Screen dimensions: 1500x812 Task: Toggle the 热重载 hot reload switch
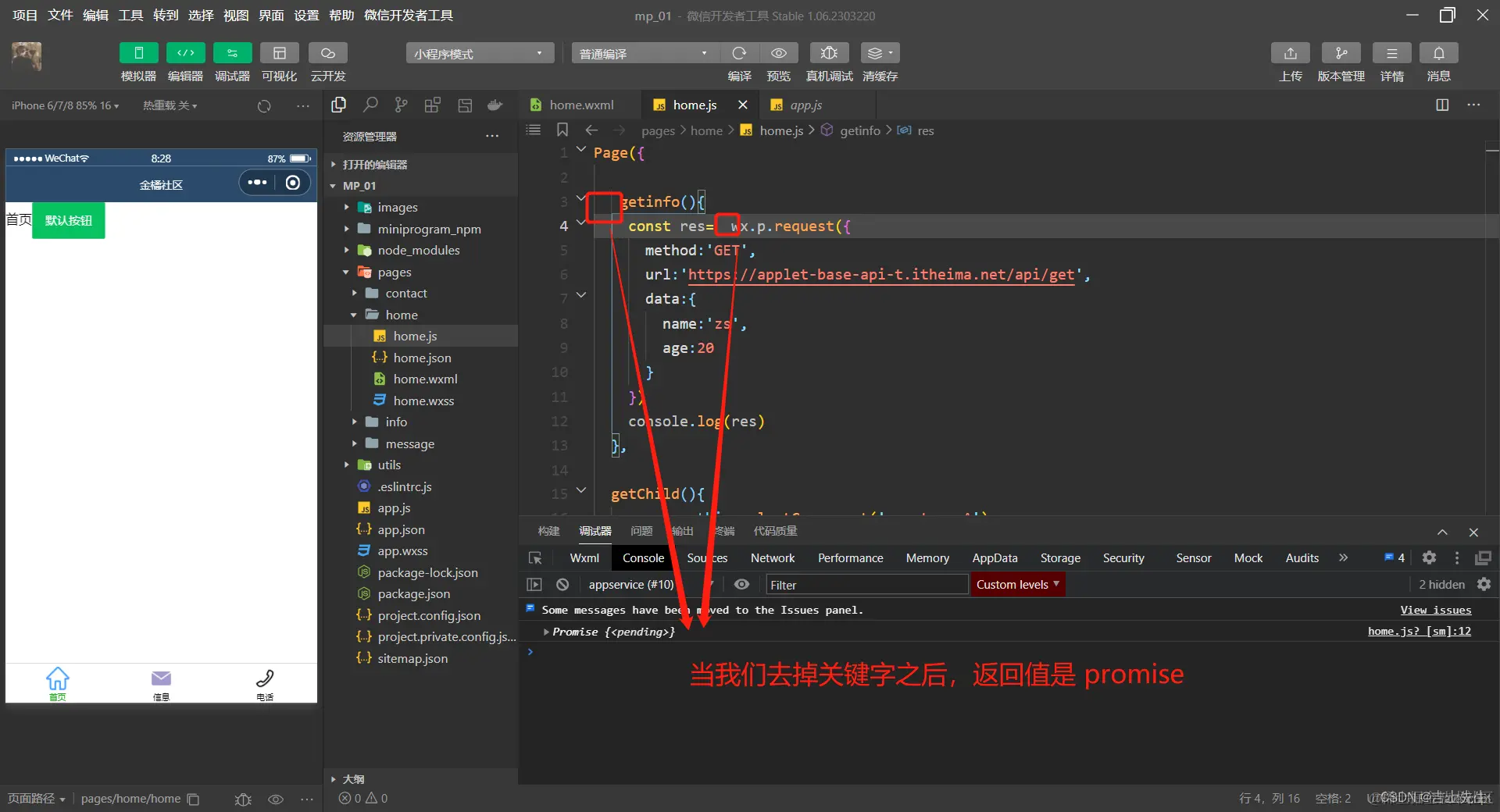point(170,105)
